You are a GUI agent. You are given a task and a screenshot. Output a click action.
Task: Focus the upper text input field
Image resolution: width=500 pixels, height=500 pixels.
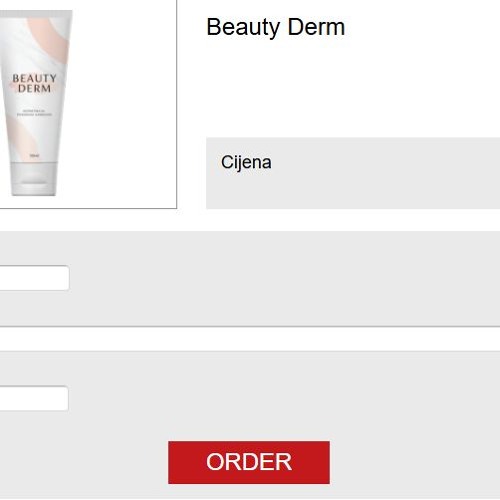[x=34, y=278]
